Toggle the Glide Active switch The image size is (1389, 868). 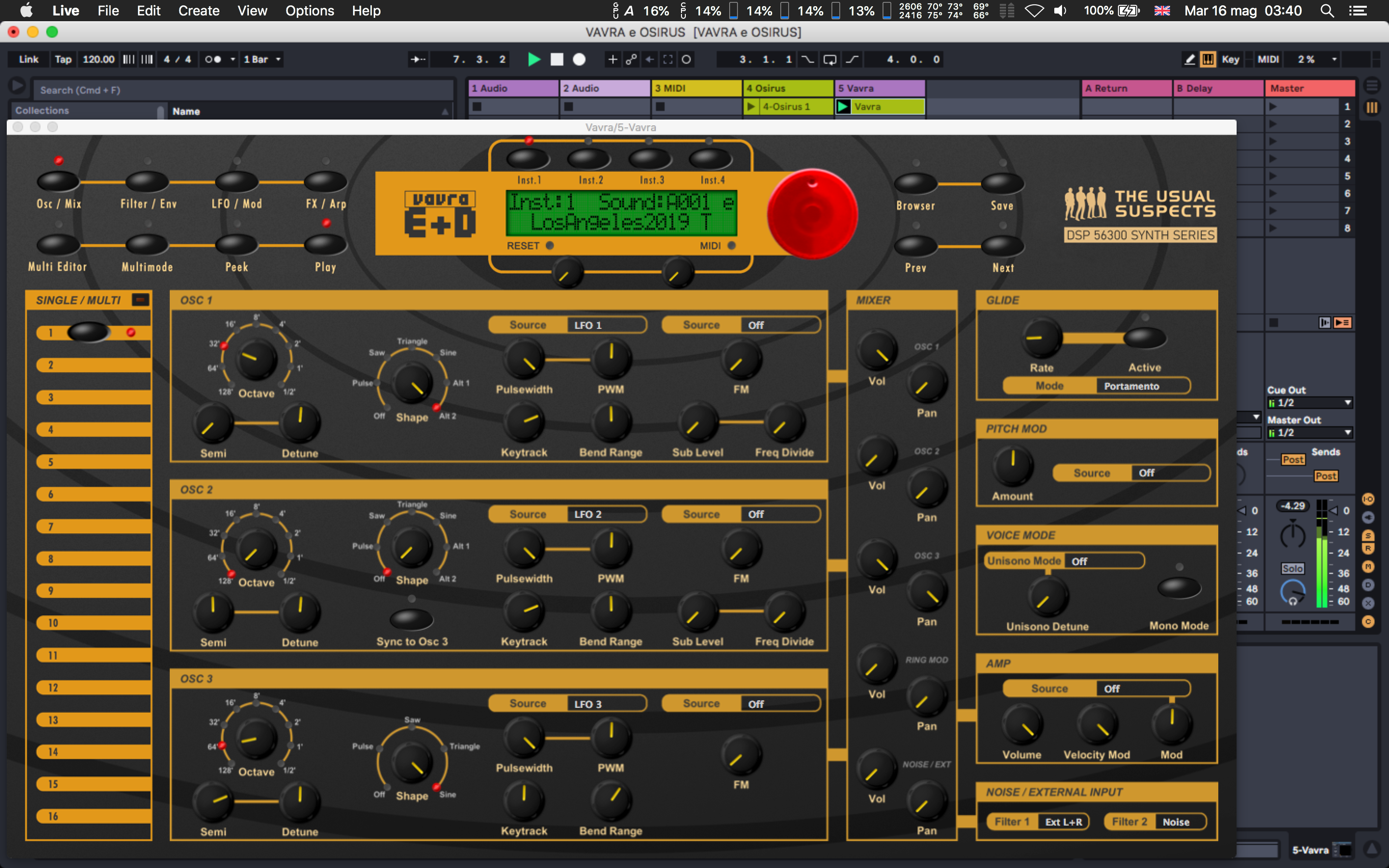[x=1144, y=338]
